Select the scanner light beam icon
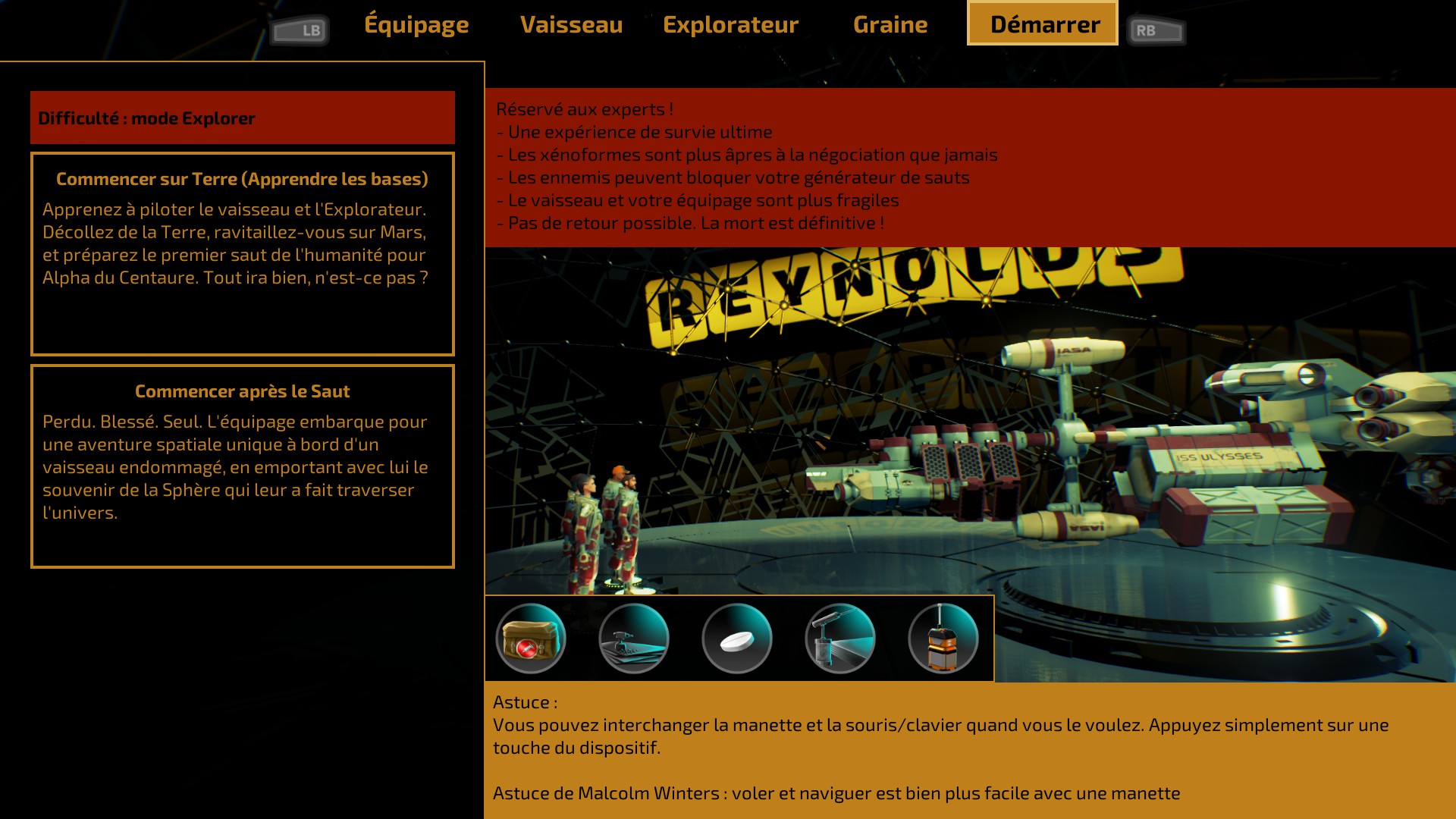Screen dimensions: 1456x819 pyautogui.click(x=840, y=639)
